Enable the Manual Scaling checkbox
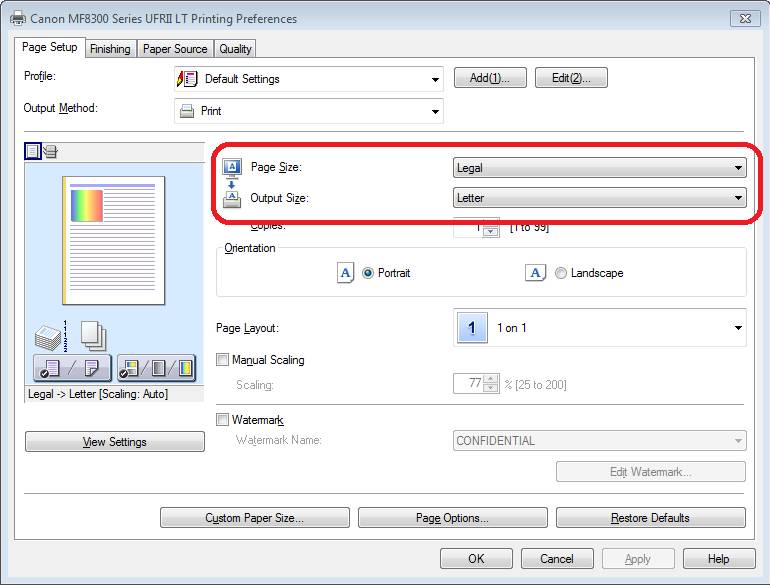The height and width of the screenshot is (585, 770). [x=222, y=360]
